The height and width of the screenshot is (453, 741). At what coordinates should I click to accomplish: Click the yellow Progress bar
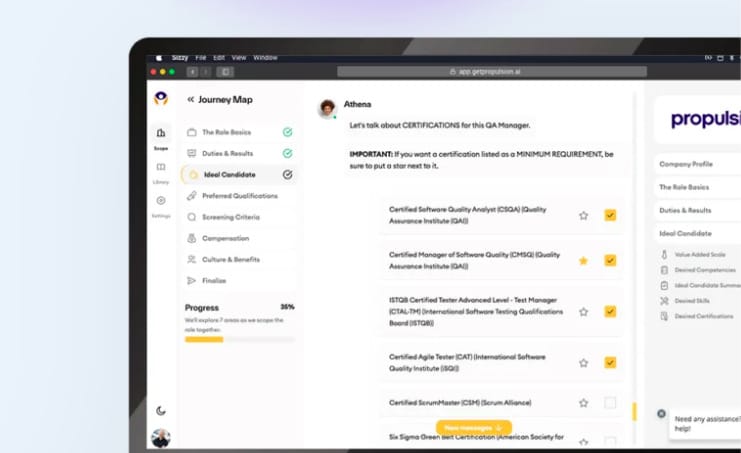click(x=204, y=339)
